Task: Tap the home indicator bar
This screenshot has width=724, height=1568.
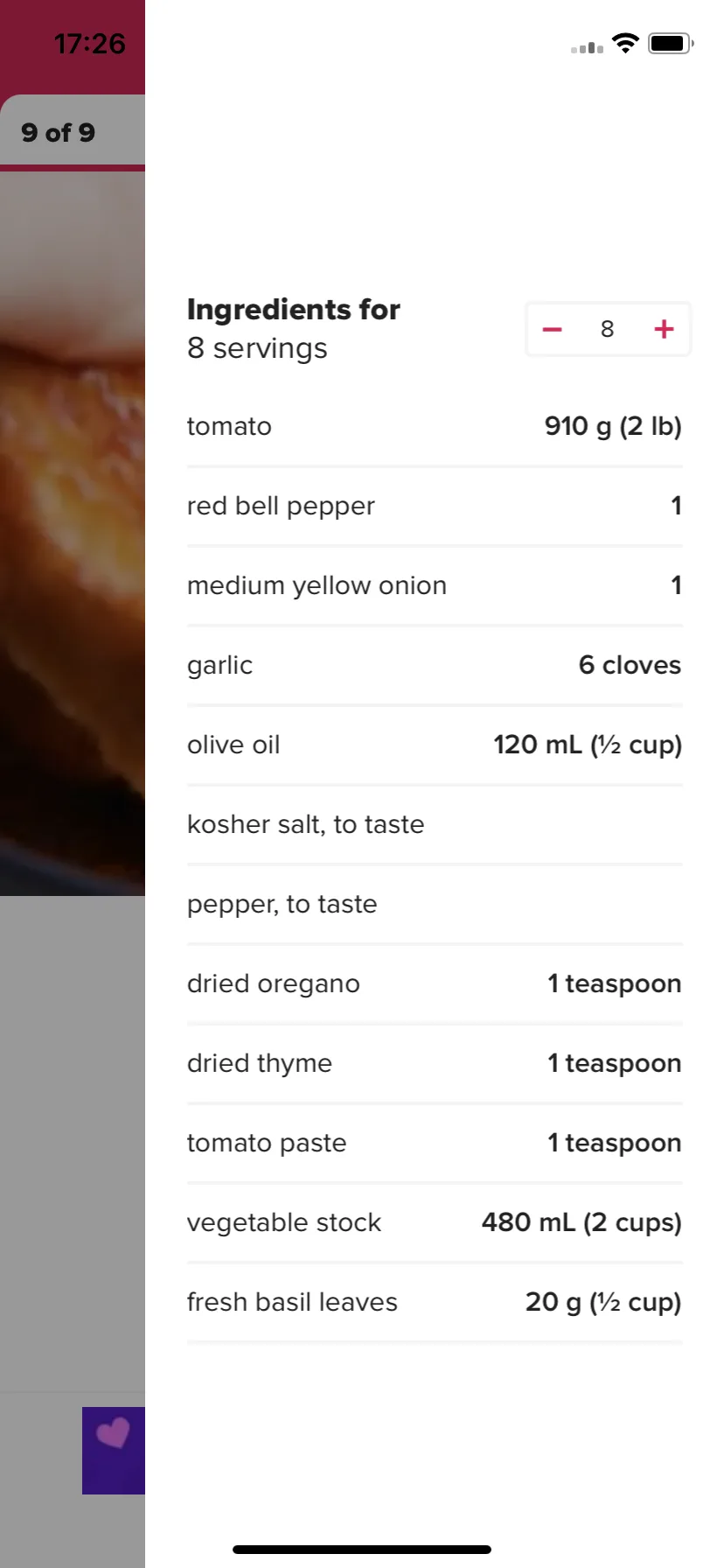Action: click(x=362, y=1549)
